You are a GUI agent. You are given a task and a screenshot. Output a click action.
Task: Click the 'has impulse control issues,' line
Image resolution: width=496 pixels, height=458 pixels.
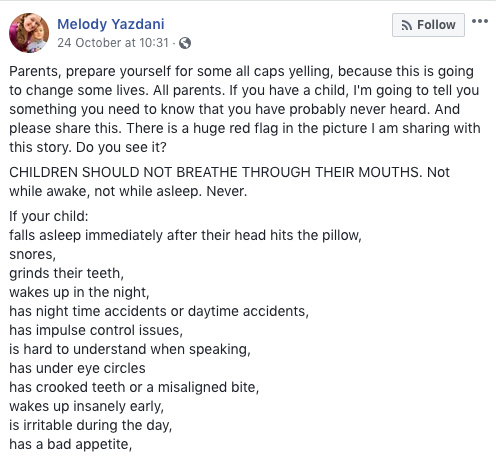(x=96, y=330)
